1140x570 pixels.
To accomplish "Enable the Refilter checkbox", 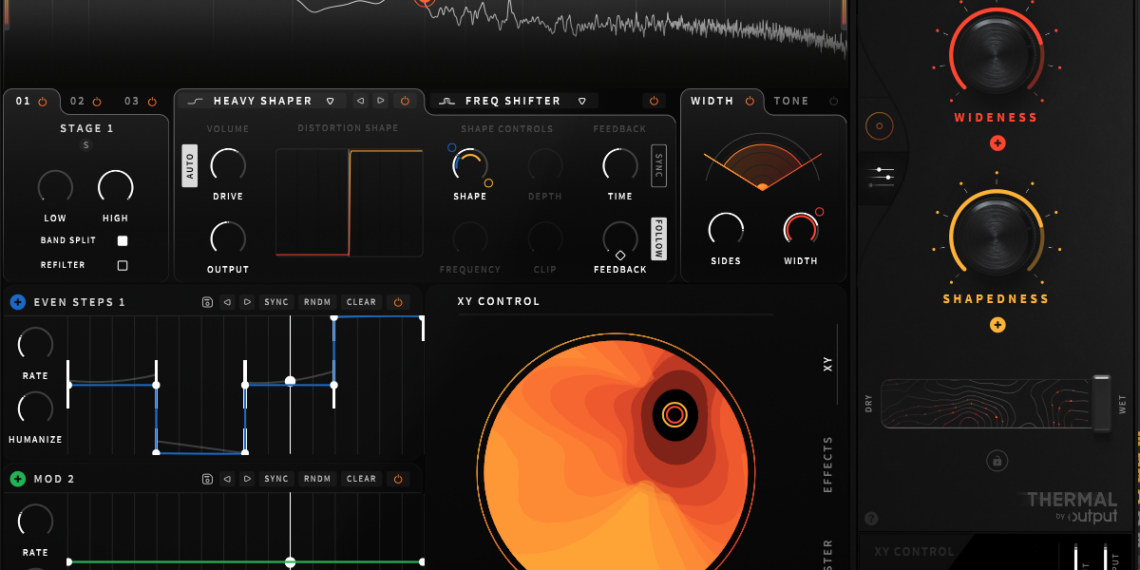I will [123, 266].
